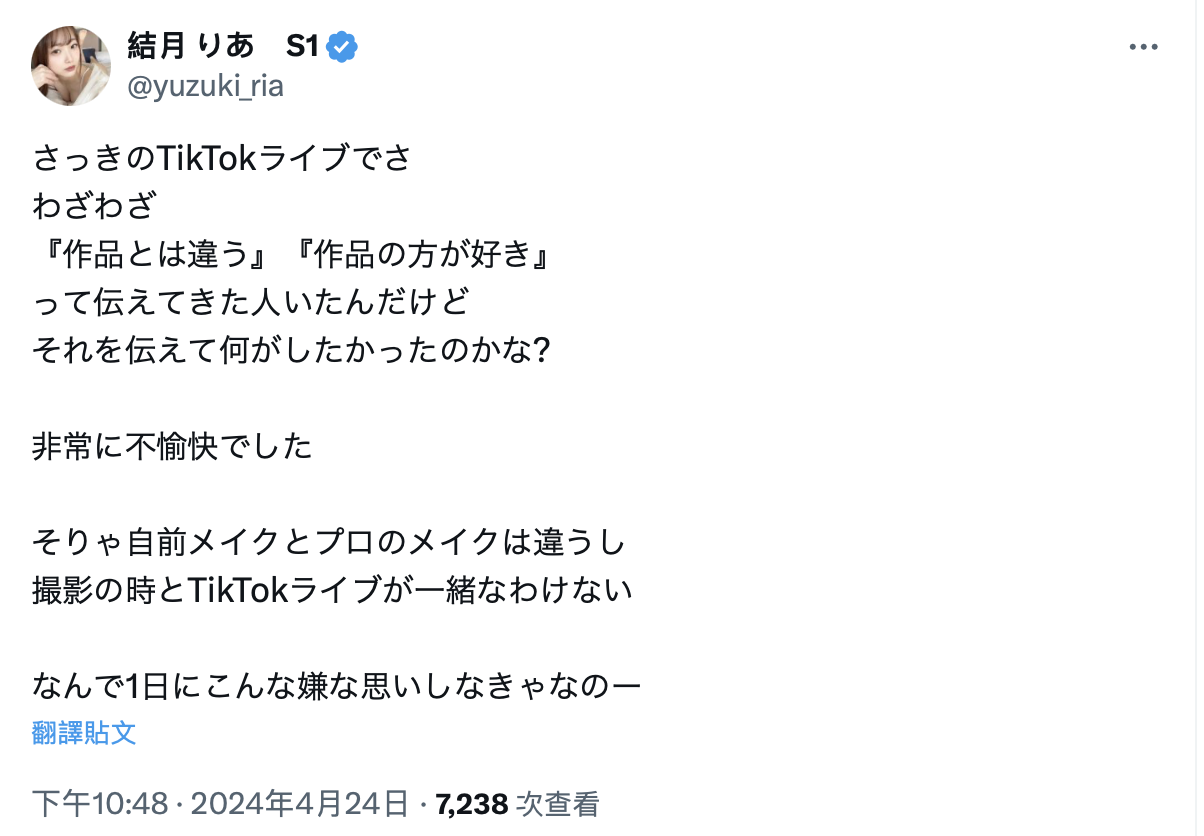Open the profile avatar photo

click(x=71, y=66)
